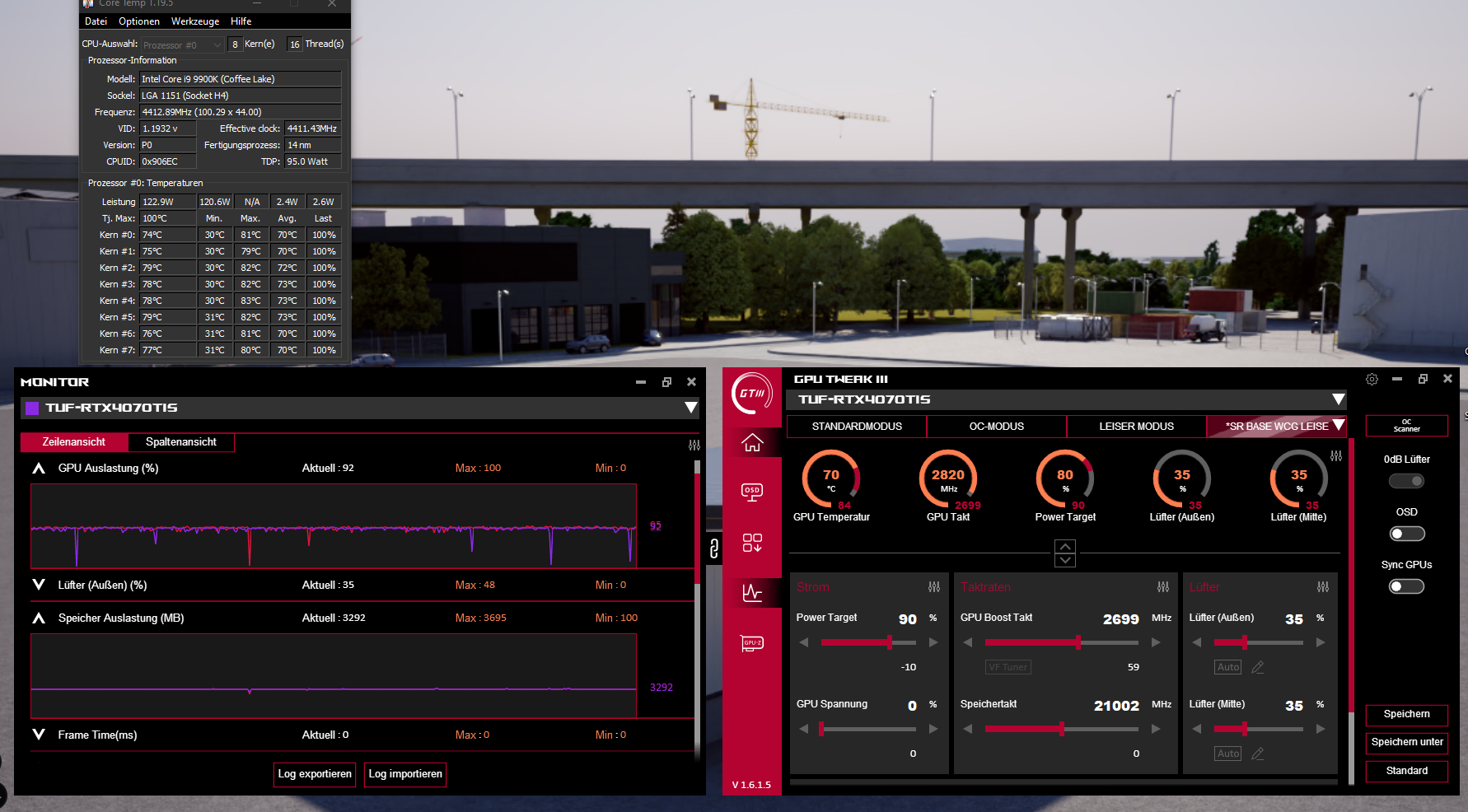The height and width of the screenshot is (812, 1468).
Task: Open gauge customization sliders icon beside Lüfter (Mitte)
Action: click(x=1336, y=456)
